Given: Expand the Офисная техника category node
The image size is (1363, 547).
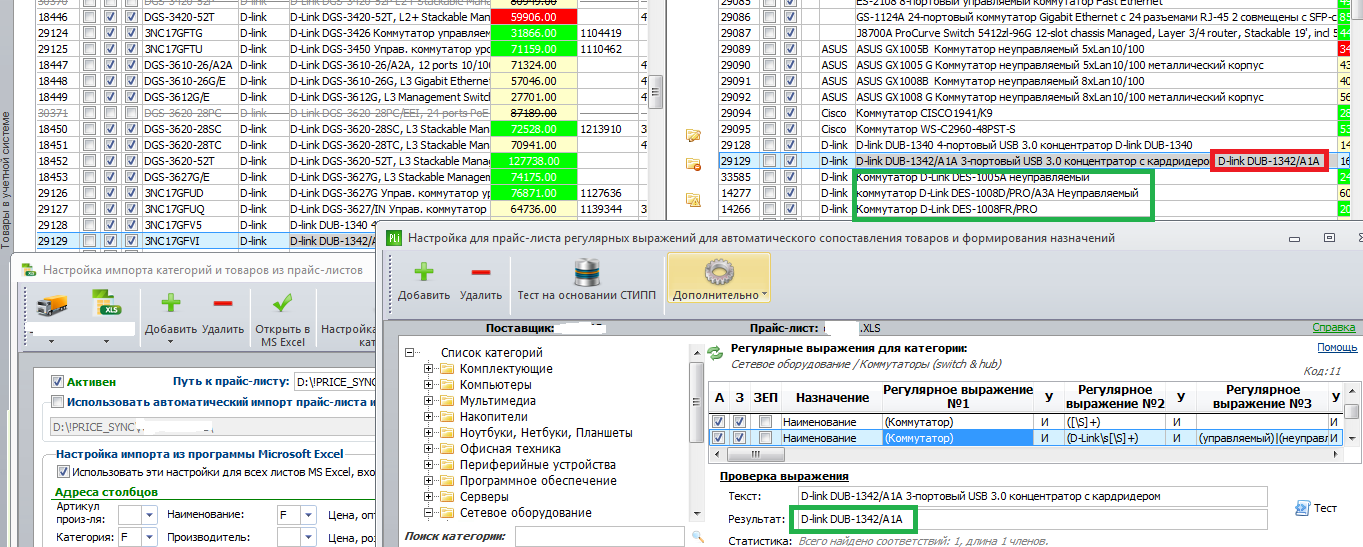Looking at the screenshot, I should (x=429, y=449).
